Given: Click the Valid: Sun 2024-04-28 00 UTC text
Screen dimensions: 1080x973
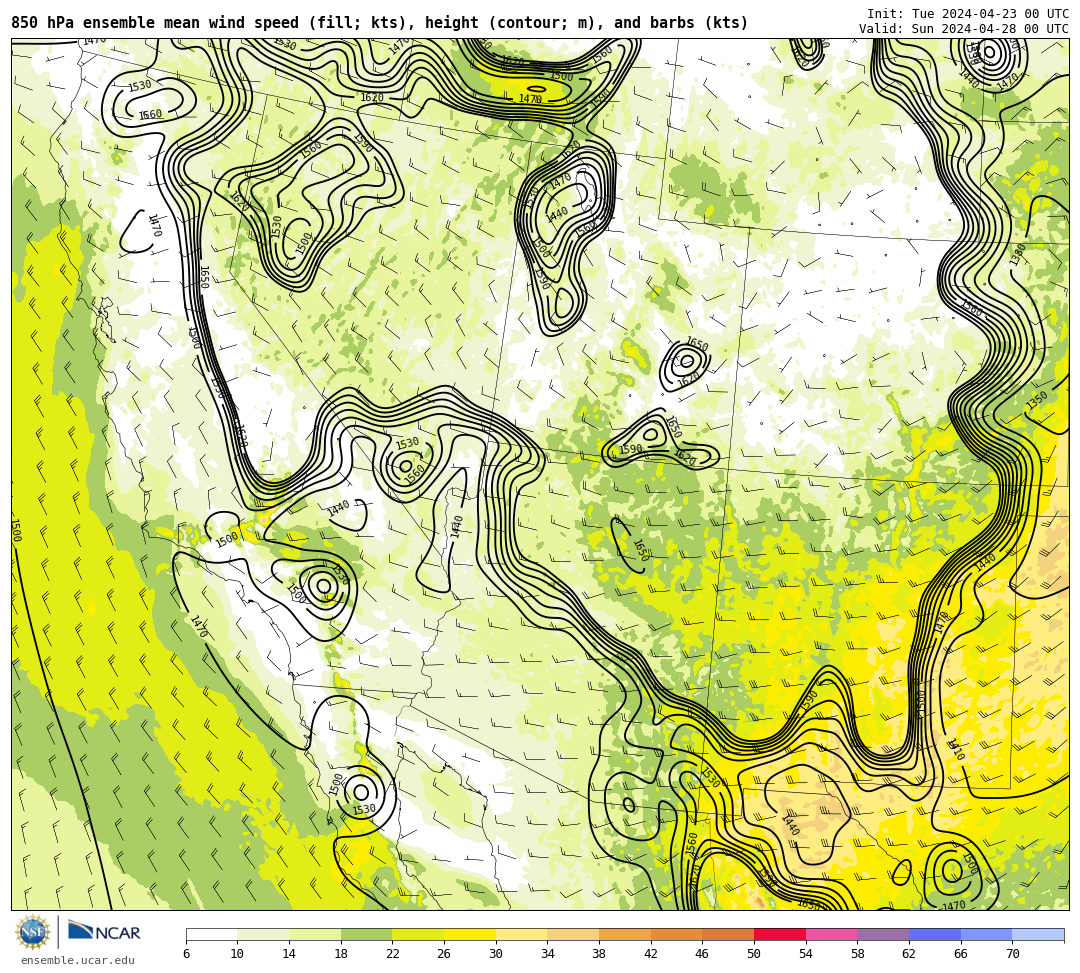Looking at the screenshot, I should click(x=964, y=28).
